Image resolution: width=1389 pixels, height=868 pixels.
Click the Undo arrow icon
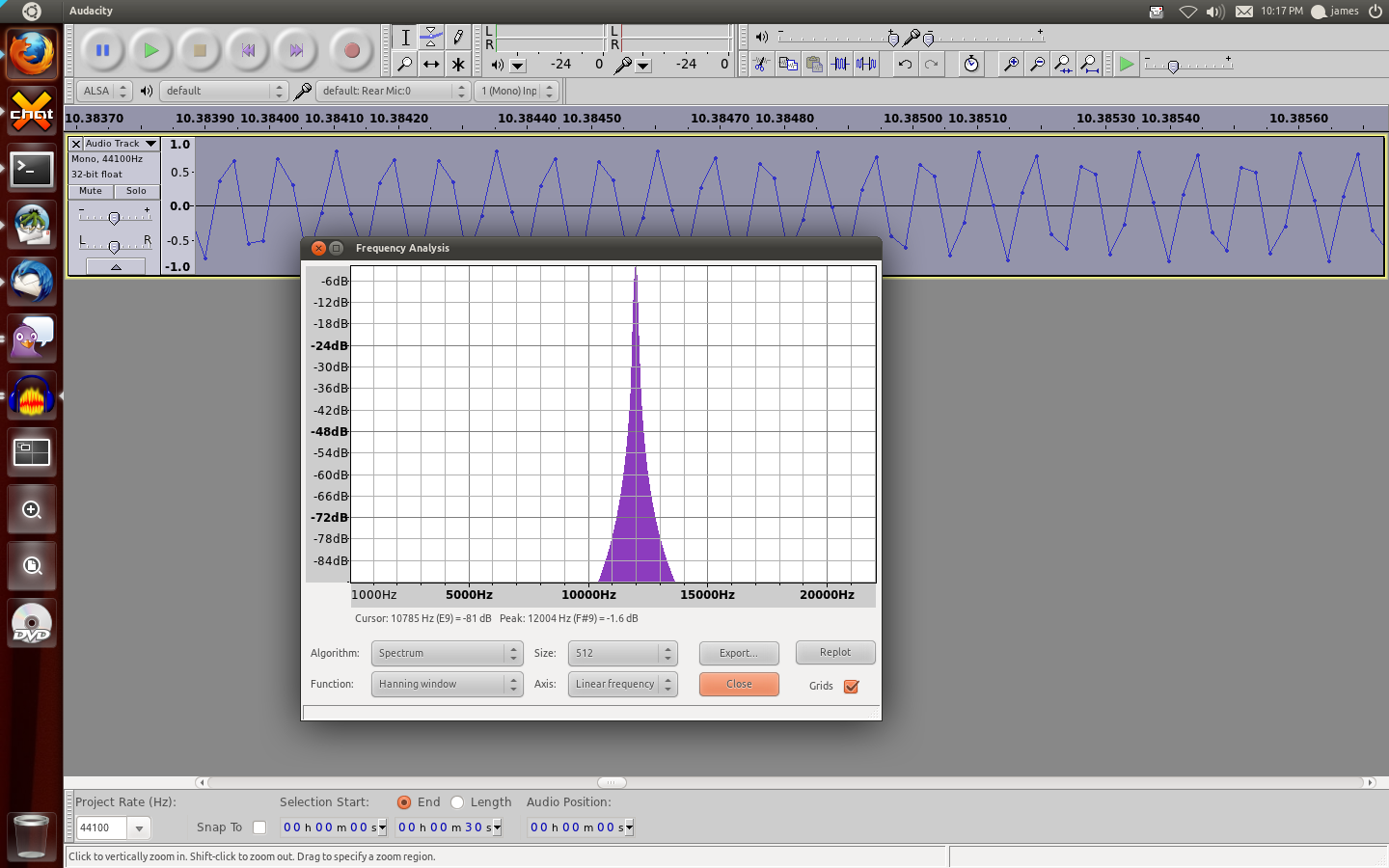(x=905, y=65)
